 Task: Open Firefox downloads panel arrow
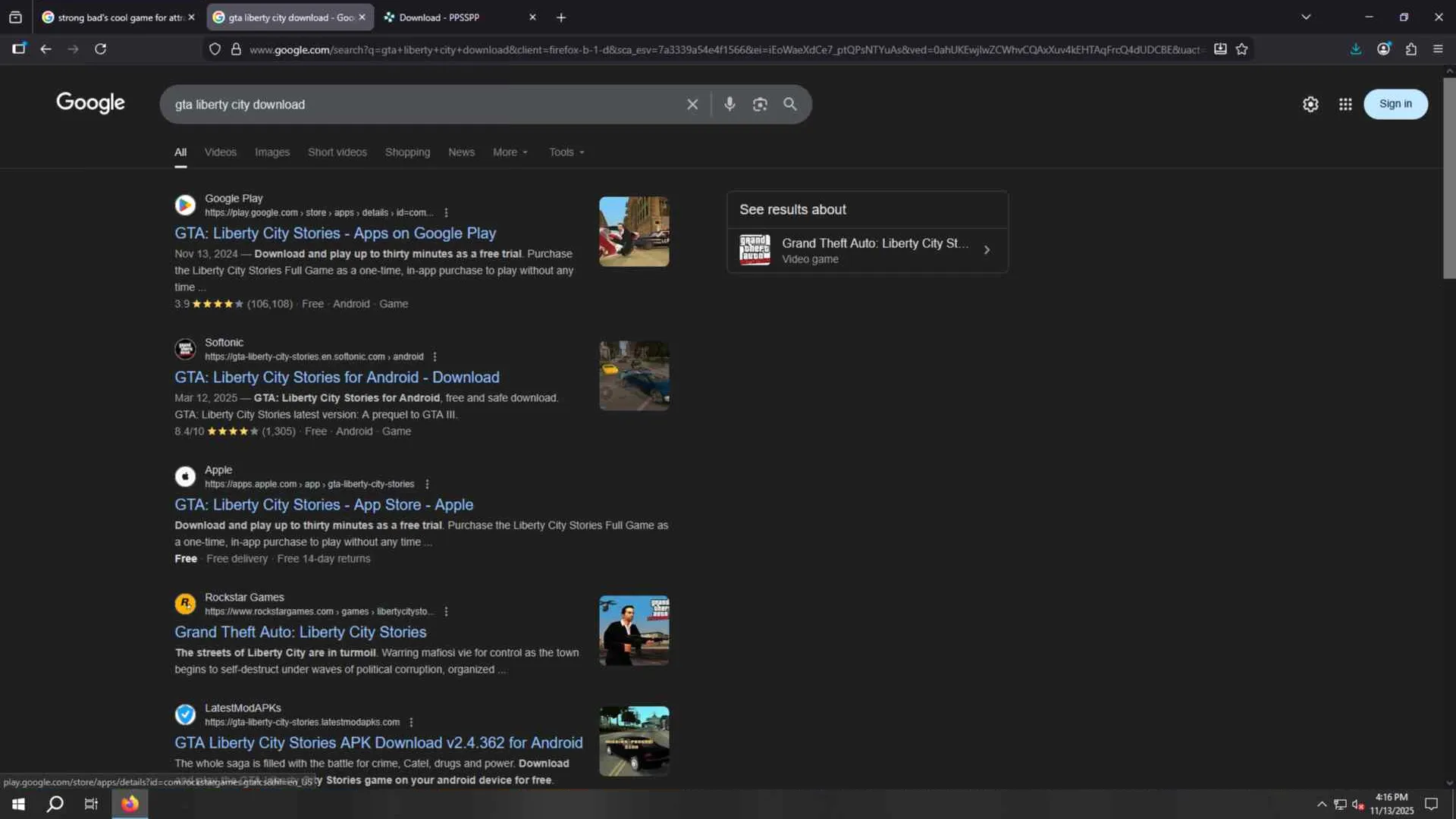point(1356,49)
